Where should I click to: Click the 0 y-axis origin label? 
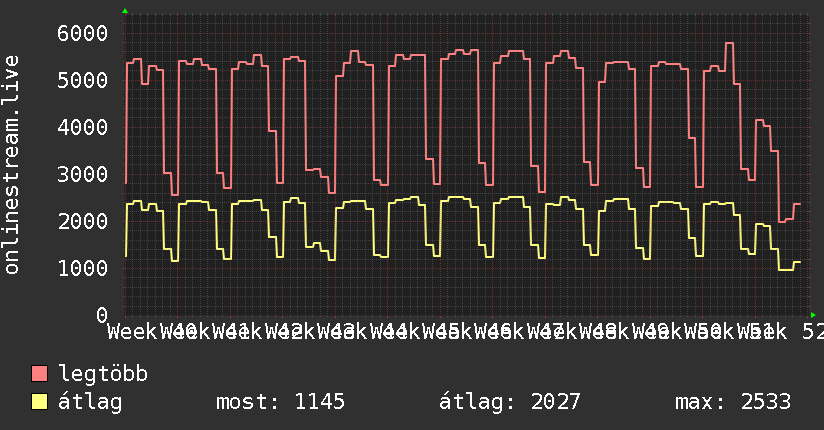click(102, 315)
